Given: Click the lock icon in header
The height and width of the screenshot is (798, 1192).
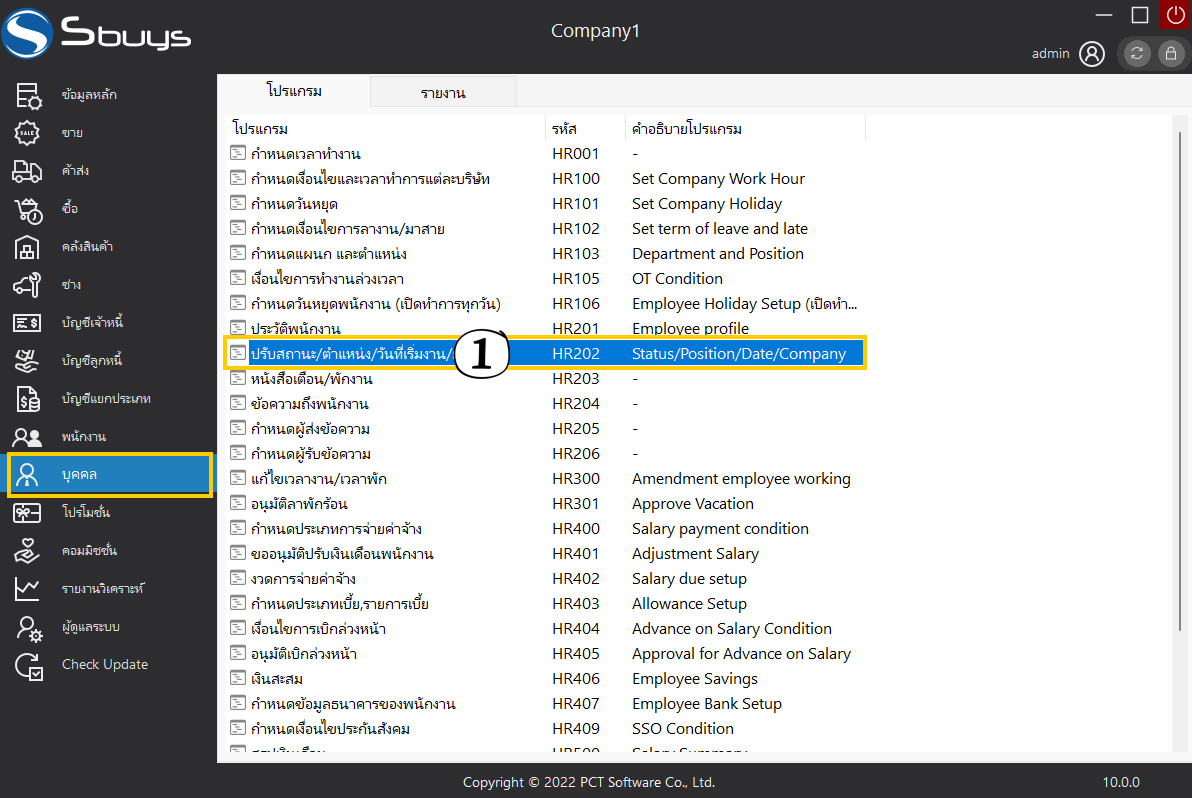Looking at the screenshot, I should 1168,54.
